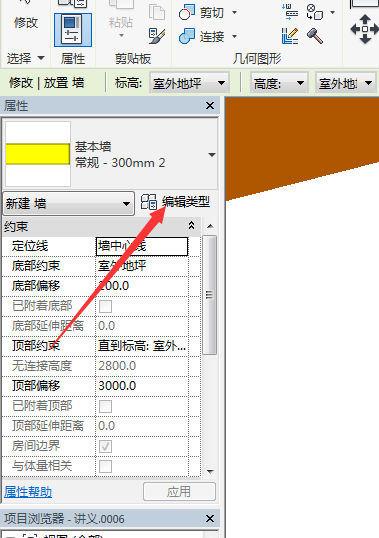The width and height of the screenshot is (379, 538).
Task: Open the 标高 level dropdown 室外地坪
Action: tap(189, 83)
